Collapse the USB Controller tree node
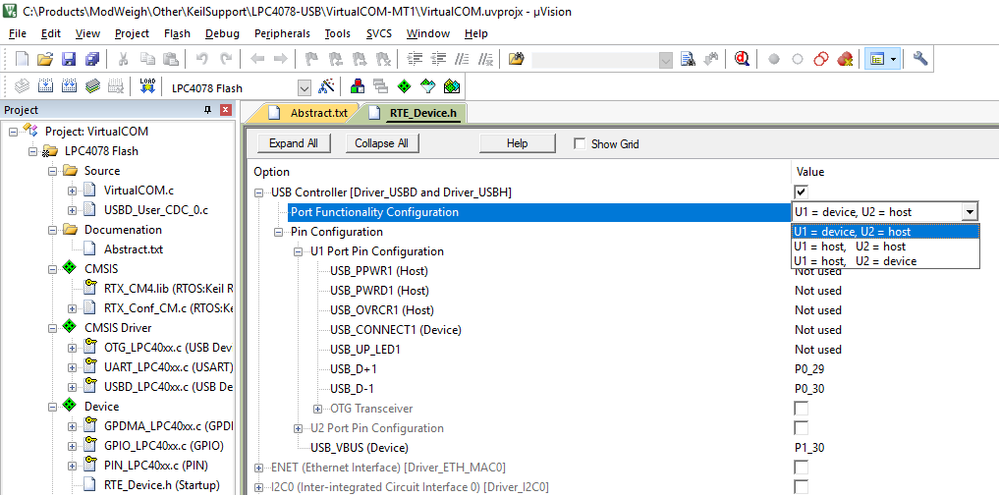 pos(259,192)
